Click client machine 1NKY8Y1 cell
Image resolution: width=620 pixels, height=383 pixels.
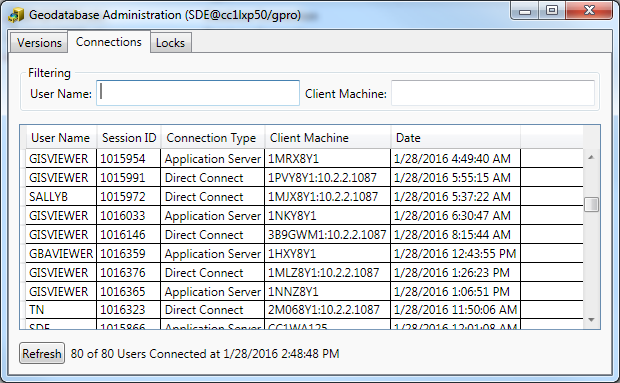tap(327, 215)
